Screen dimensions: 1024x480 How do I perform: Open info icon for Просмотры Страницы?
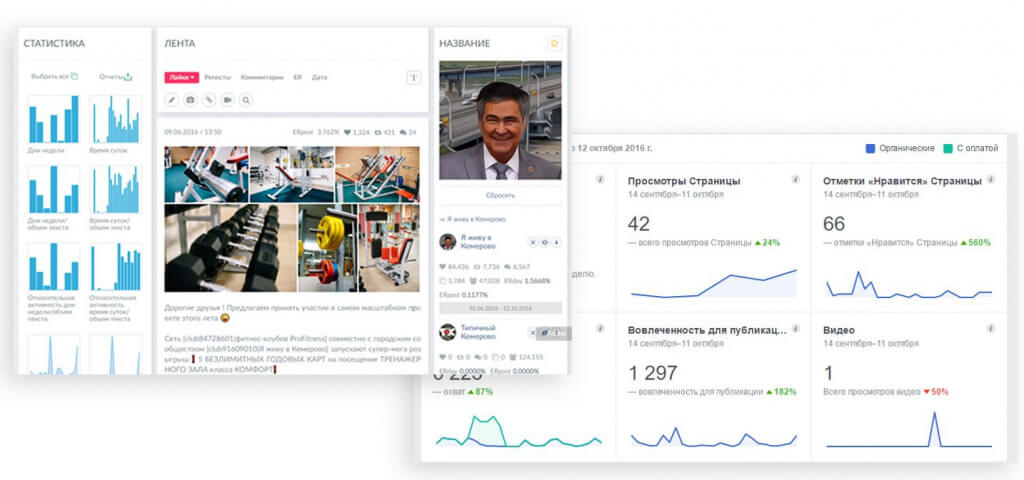[x=795, y=179]
